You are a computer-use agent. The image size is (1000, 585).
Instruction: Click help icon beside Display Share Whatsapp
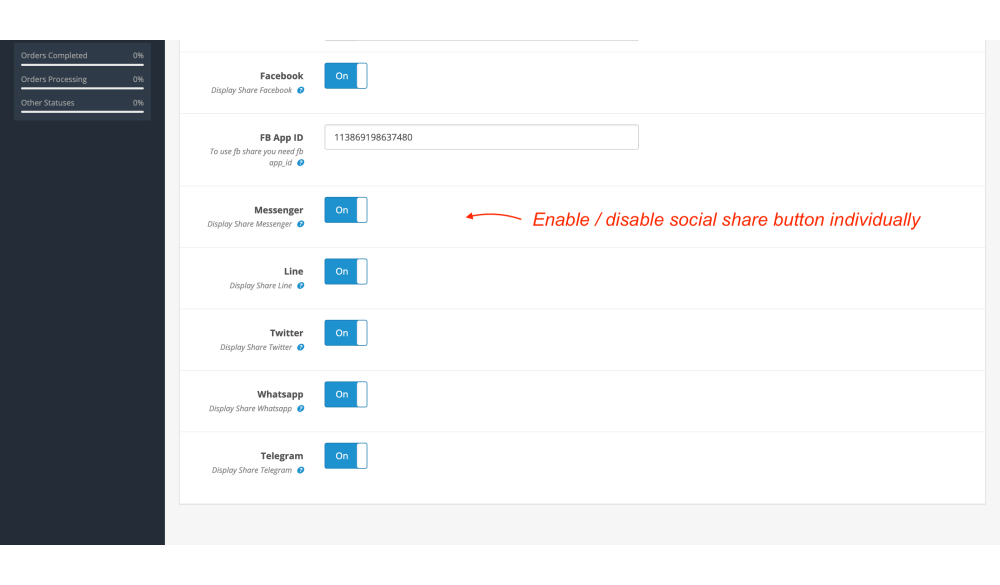[x=300, y=409]
